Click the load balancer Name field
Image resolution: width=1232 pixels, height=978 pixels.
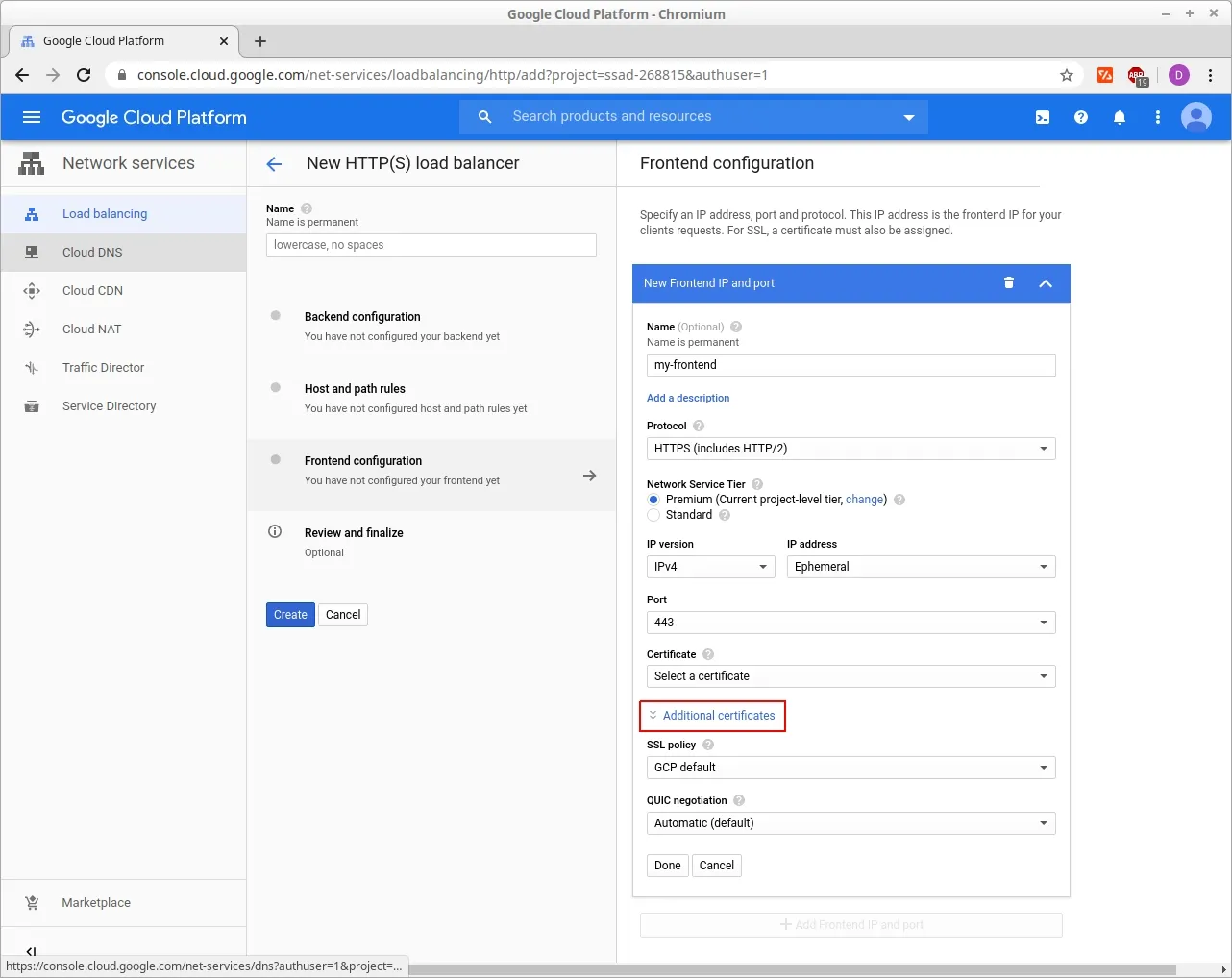[x=431, y=245]
